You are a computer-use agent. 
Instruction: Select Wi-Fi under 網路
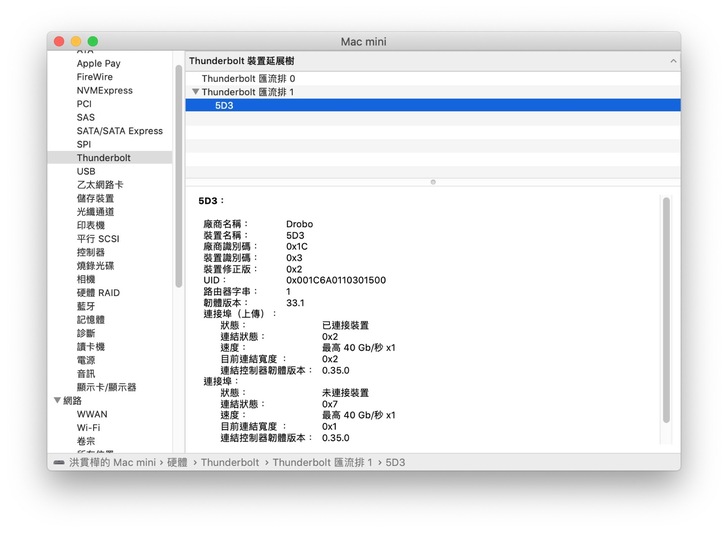point(88,427)
